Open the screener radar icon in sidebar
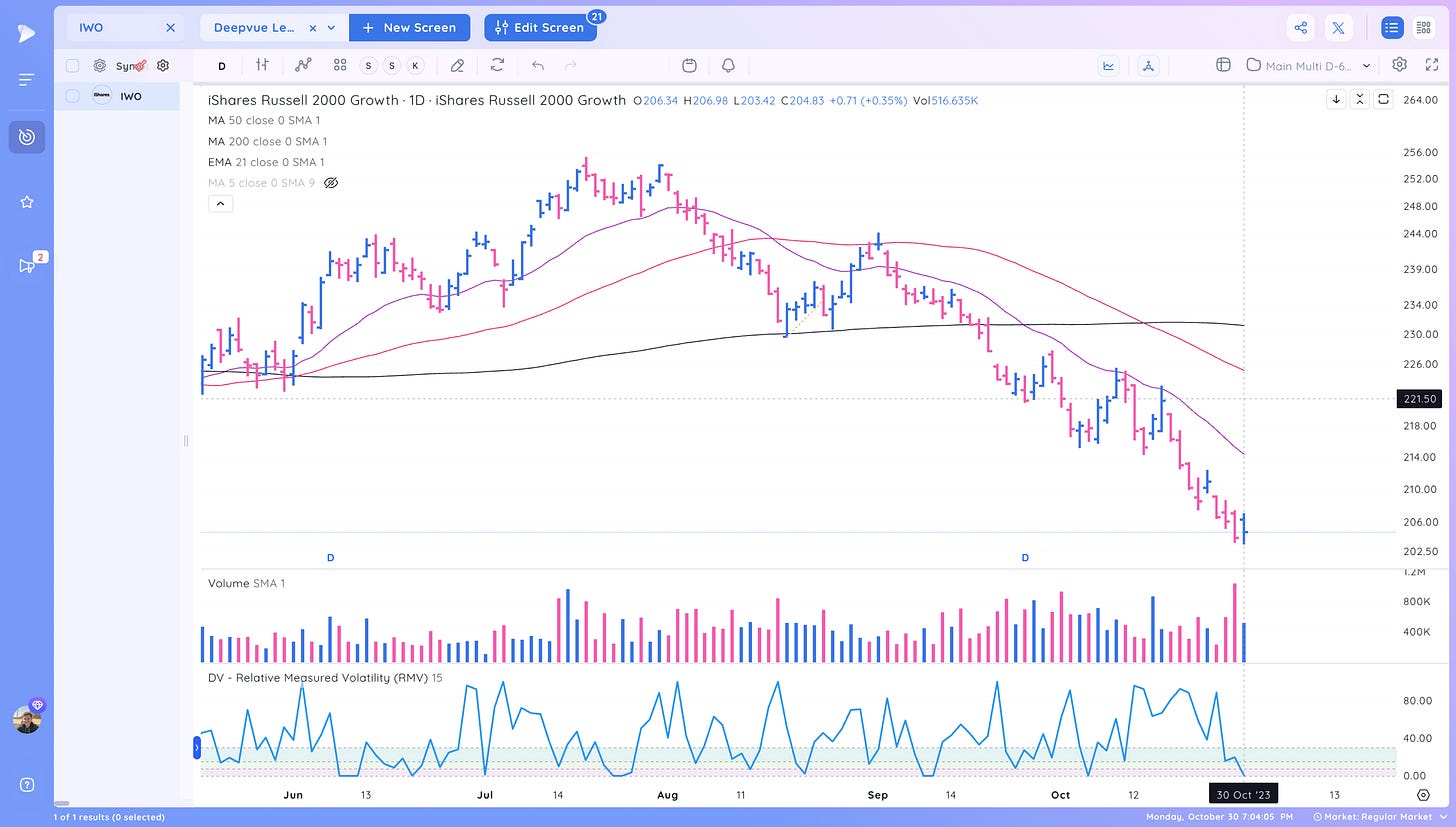 point(26,137)
